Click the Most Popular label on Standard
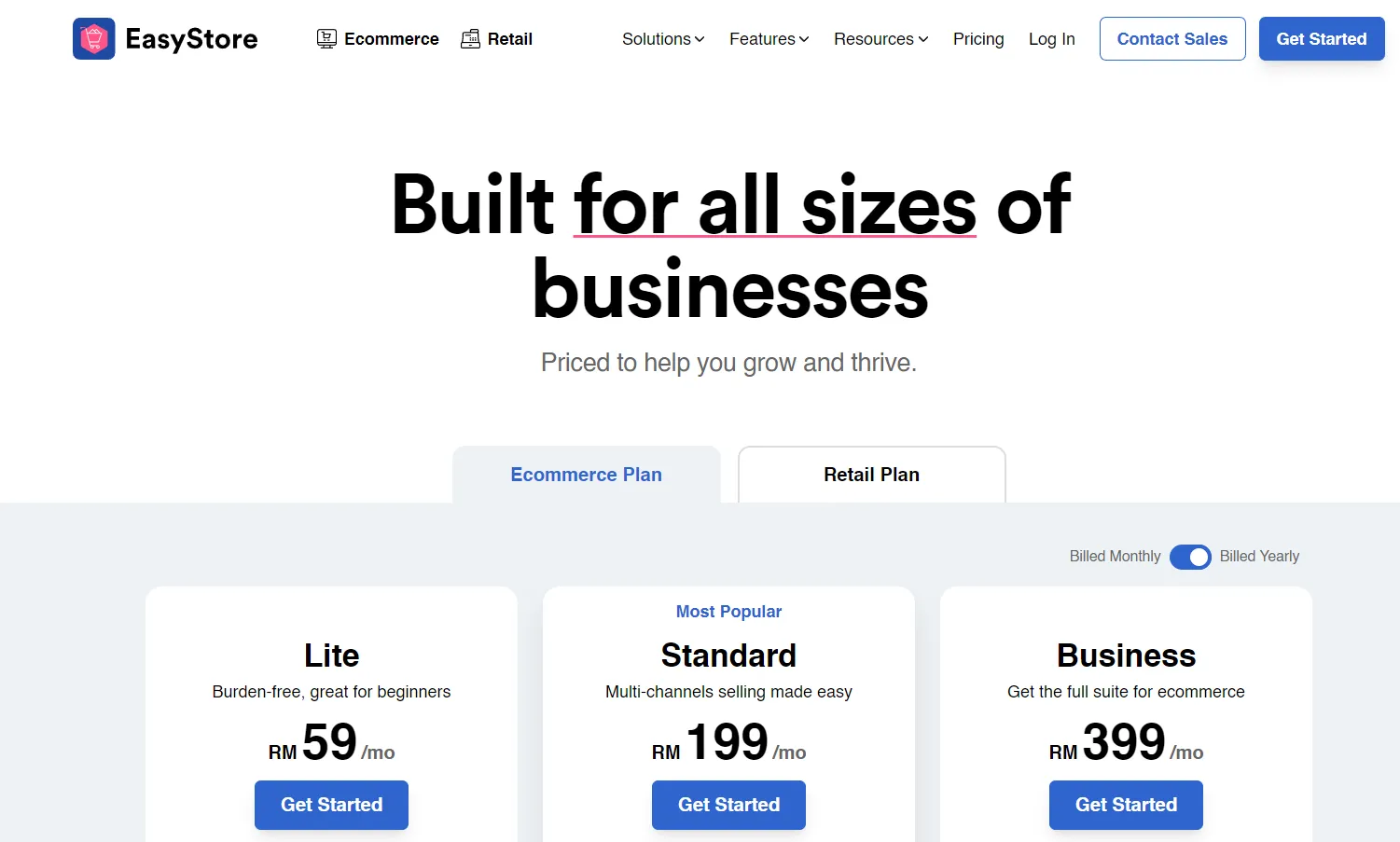This screenshot has height=842, width=1400. tap(728, 612)
